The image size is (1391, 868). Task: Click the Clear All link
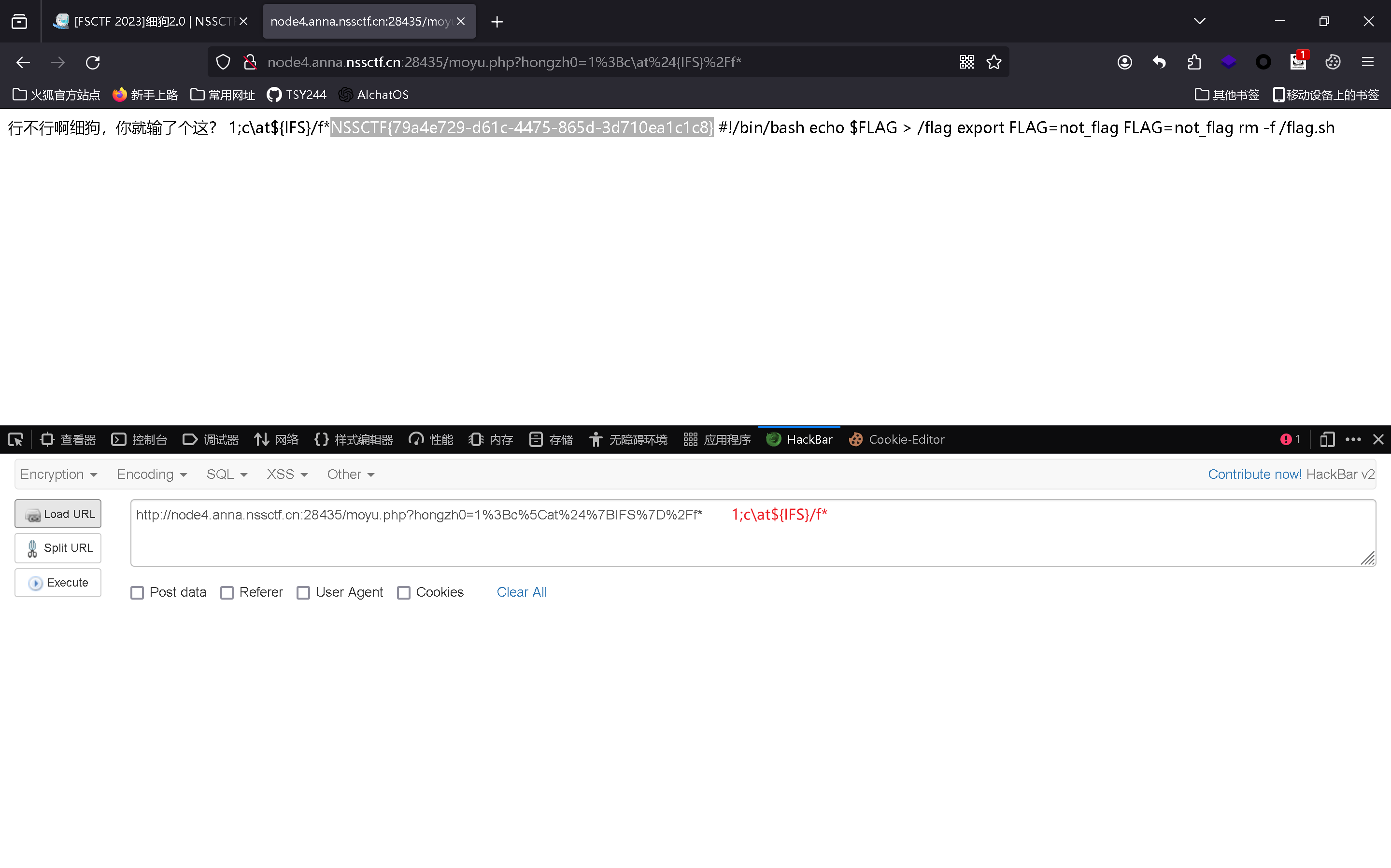point(522,592)
